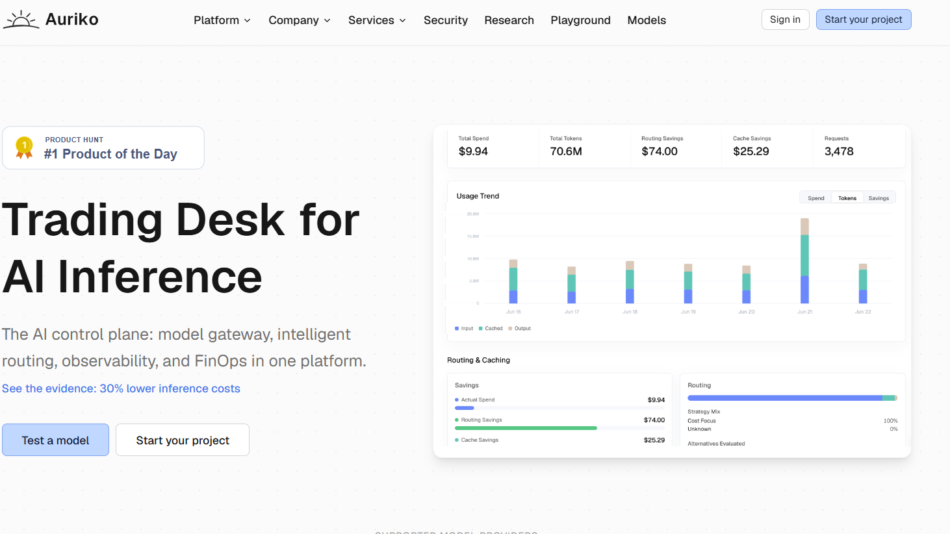The width and height of the screenshot is (950, 534).
Task: Open the #1 Product of the Day badge
Action: pos(104,147)
